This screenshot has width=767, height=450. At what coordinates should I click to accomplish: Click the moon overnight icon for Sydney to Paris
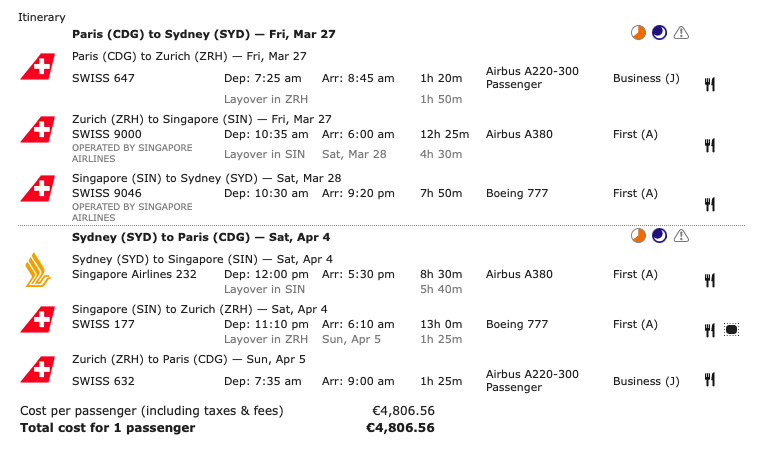[x=659, y=237]
